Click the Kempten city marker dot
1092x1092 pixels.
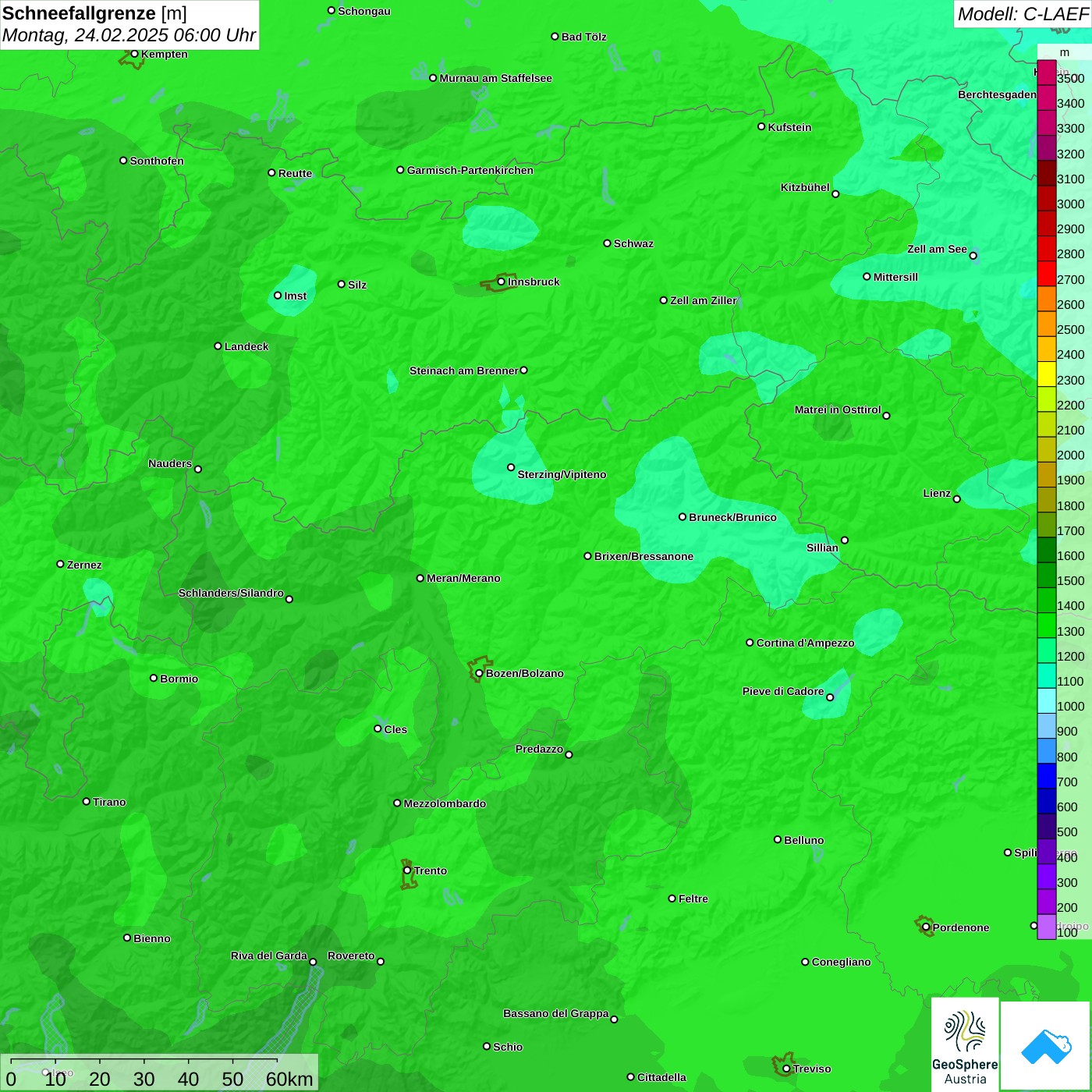pyautogui.click(x=134, y=54)
